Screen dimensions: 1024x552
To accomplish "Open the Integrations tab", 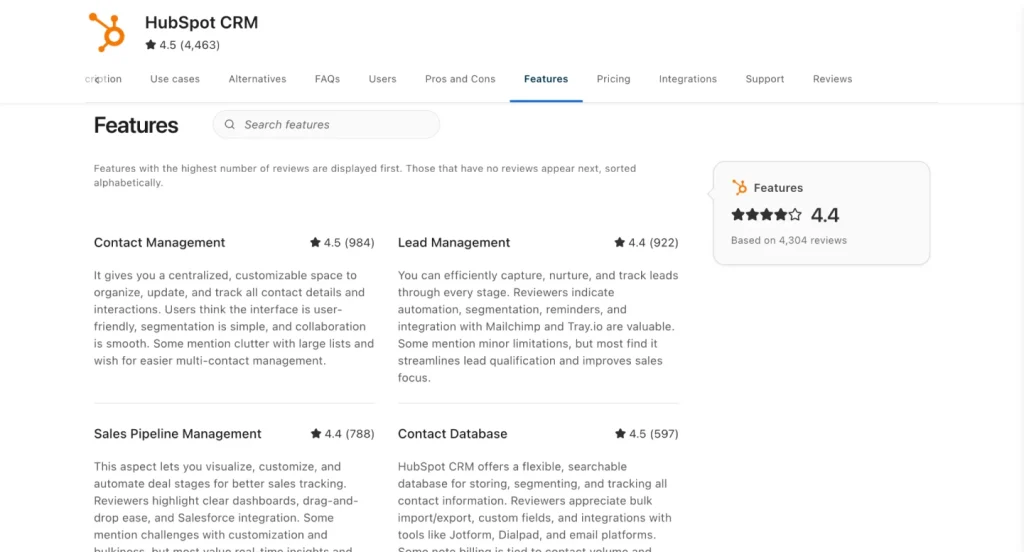I will tap(688, 79).
